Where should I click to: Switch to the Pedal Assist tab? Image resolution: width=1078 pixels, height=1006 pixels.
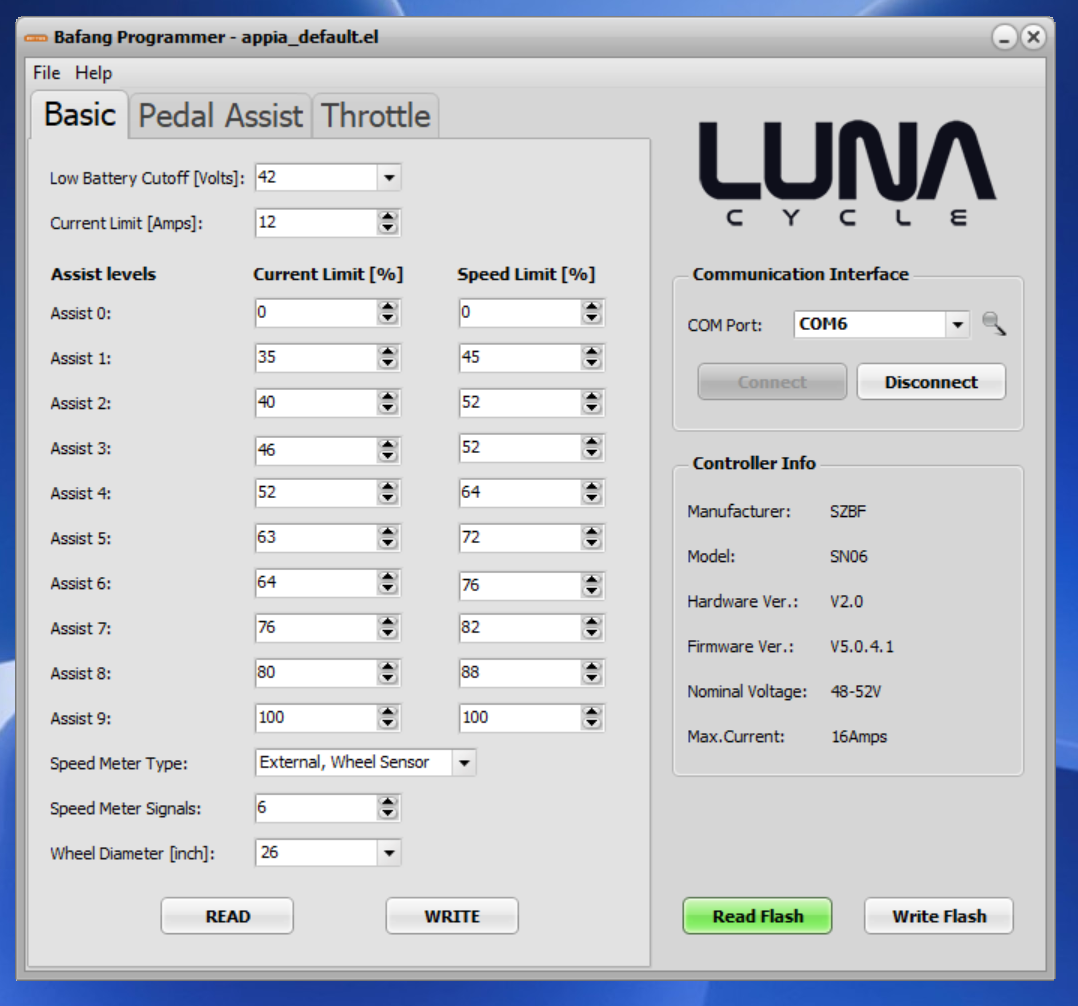point(220,116)
